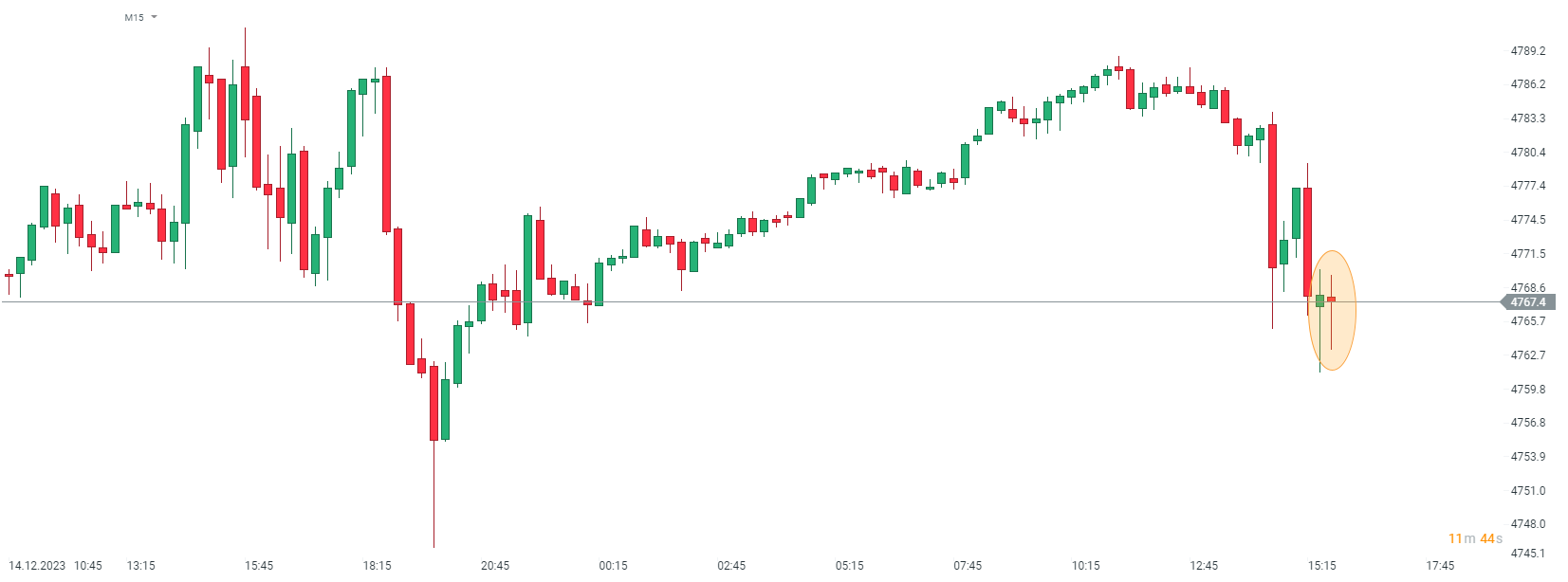Screen dimensions: 1568x582
Task: Select the 14.12.2023 date label on the time axis
Action: click(x=37, y=566)
